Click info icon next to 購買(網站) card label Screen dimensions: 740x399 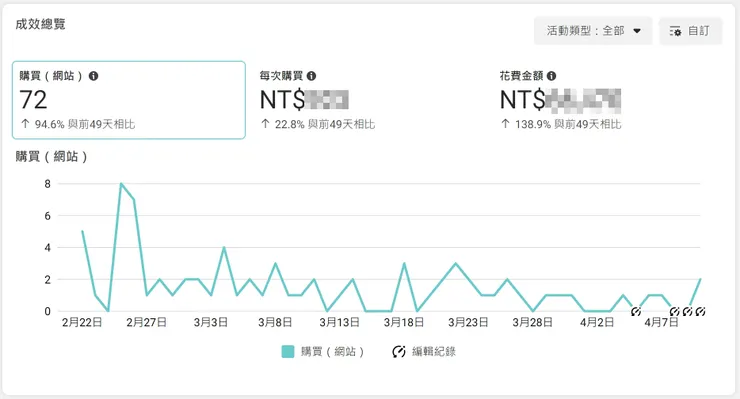tap(93, 76)
